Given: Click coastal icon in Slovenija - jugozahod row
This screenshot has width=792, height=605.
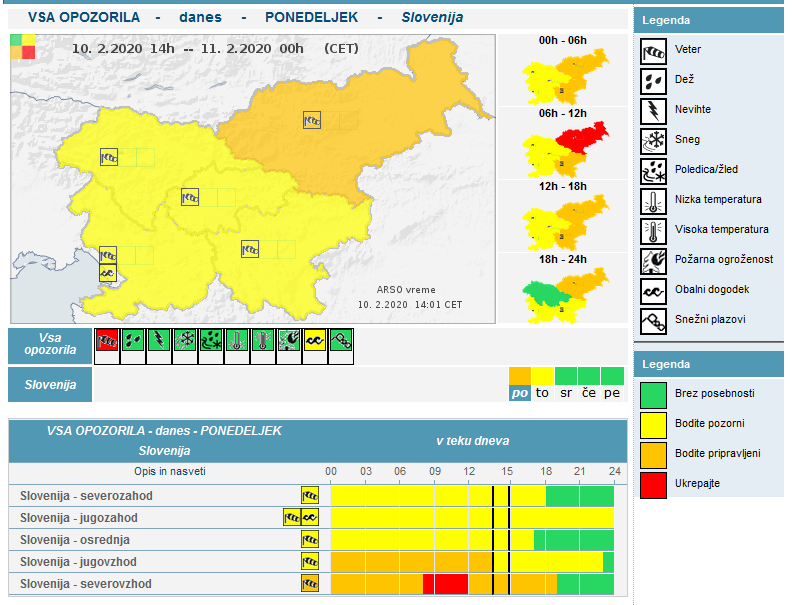Looking at the screenshot, I should click(x=310, y=518).
